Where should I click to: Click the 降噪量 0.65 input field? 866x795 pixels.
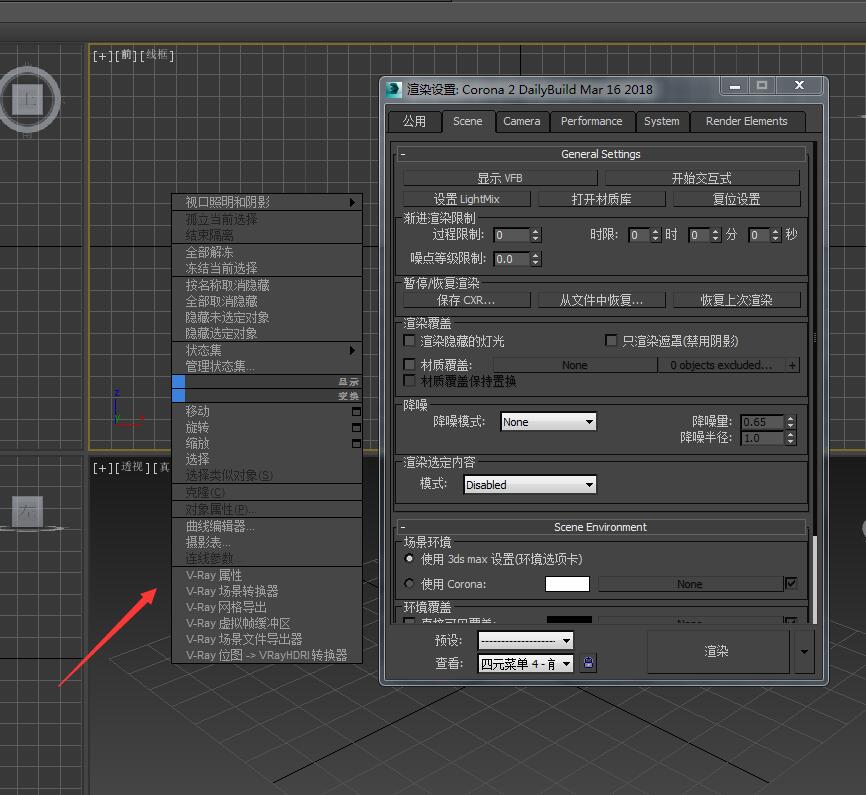[x=762, y=422]
